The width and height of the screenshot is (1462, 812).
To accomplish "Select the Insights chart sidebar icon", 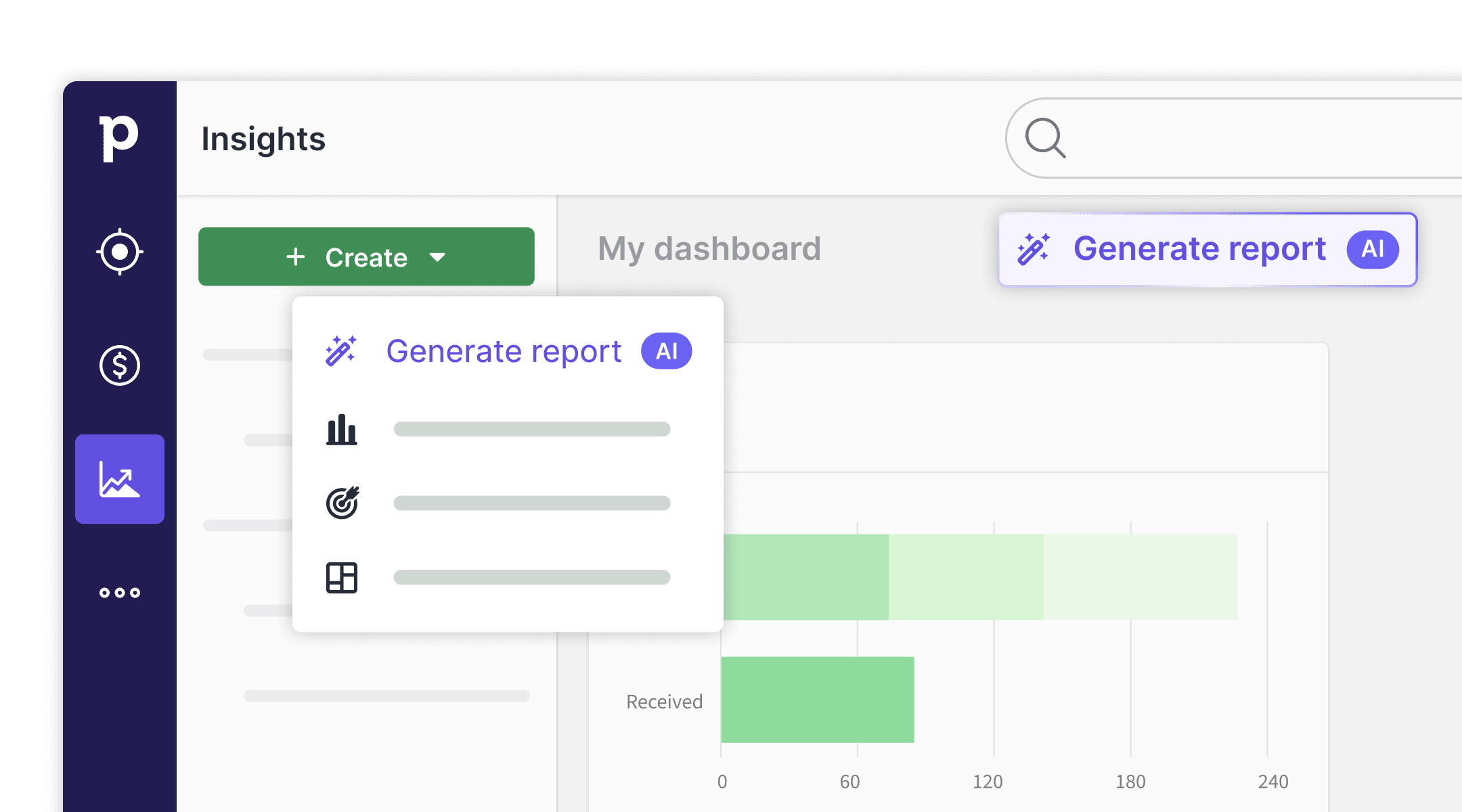I will (120, 479).
